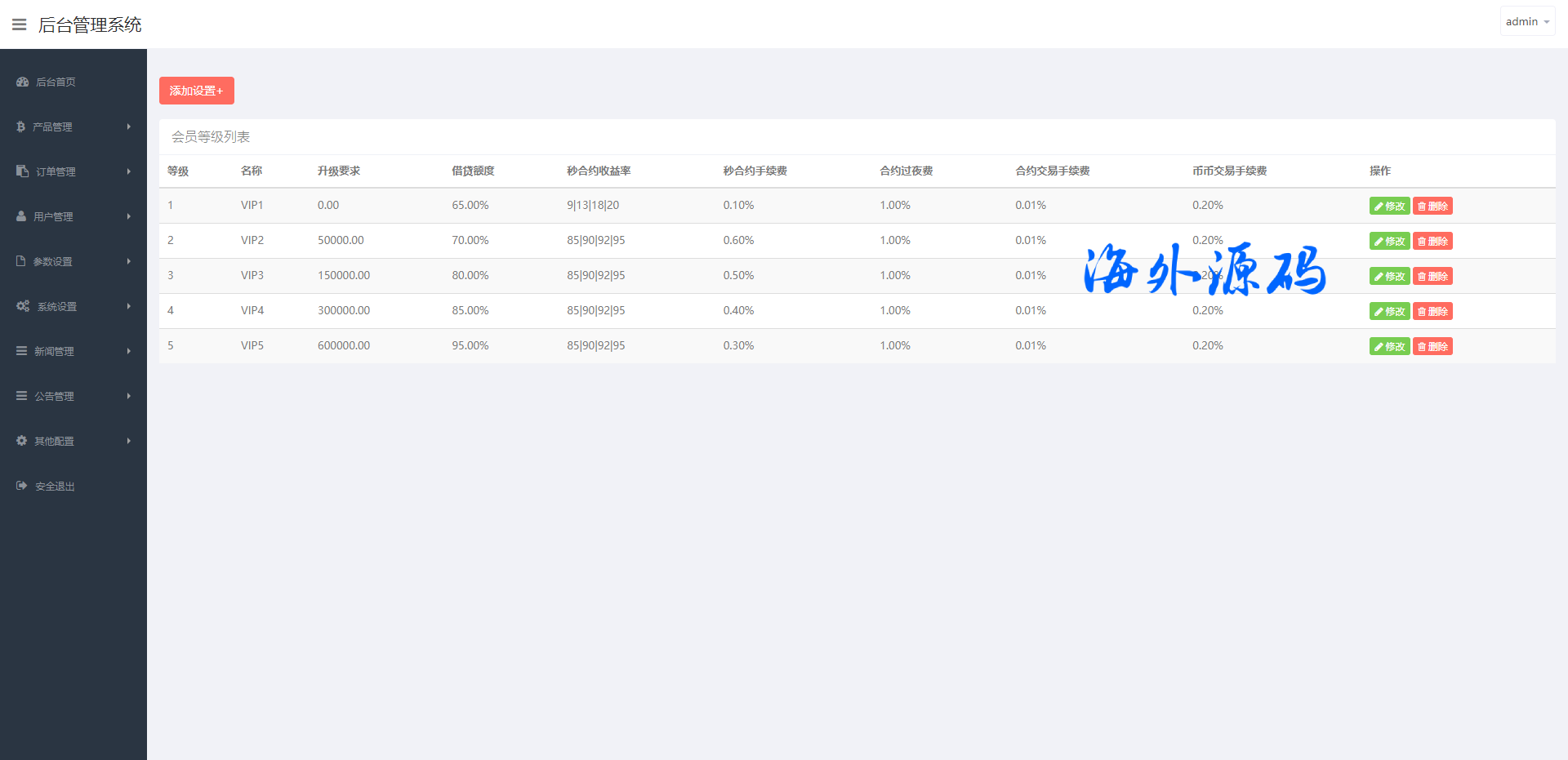Click 修改 button for VIP5 row
The height and width of the screenshot is (760, 1568).
click(x=1389, y=347)
